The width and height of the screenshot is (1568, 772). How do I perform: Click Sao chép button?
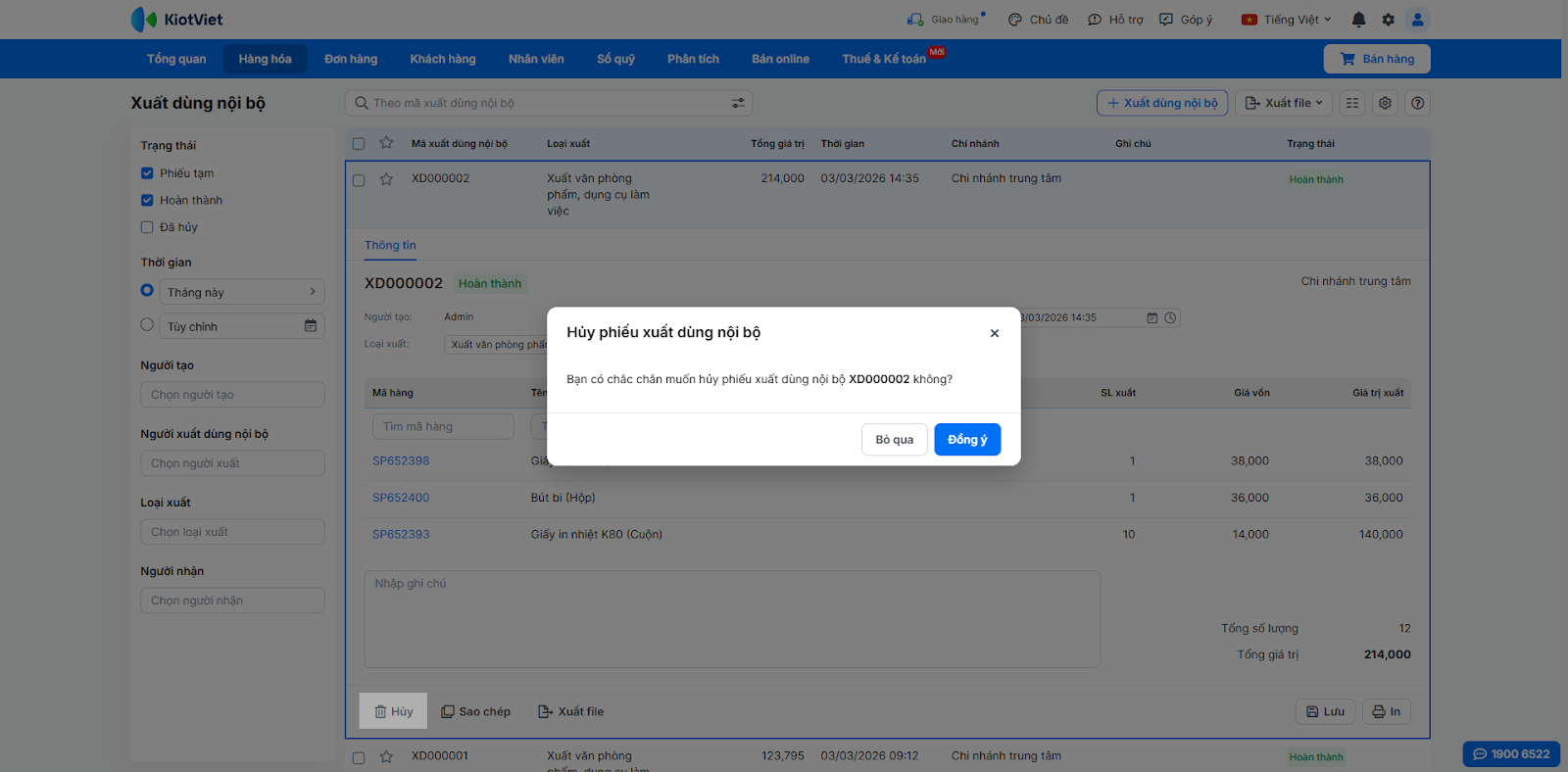(x=475, y=711)
